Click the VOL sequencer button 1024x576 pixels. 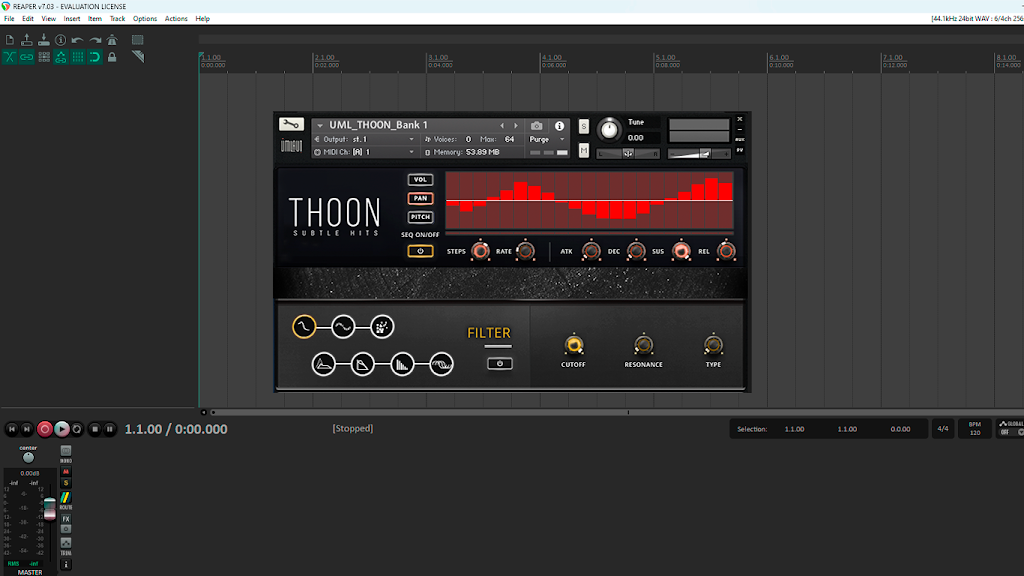pos(420,180)
